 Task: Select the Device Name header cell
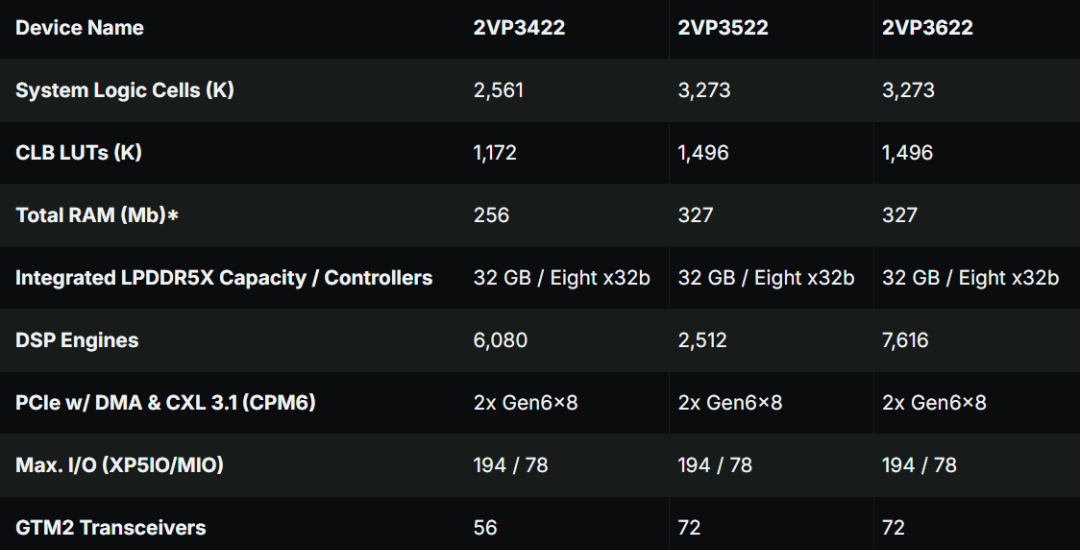[x=79, y=28]
